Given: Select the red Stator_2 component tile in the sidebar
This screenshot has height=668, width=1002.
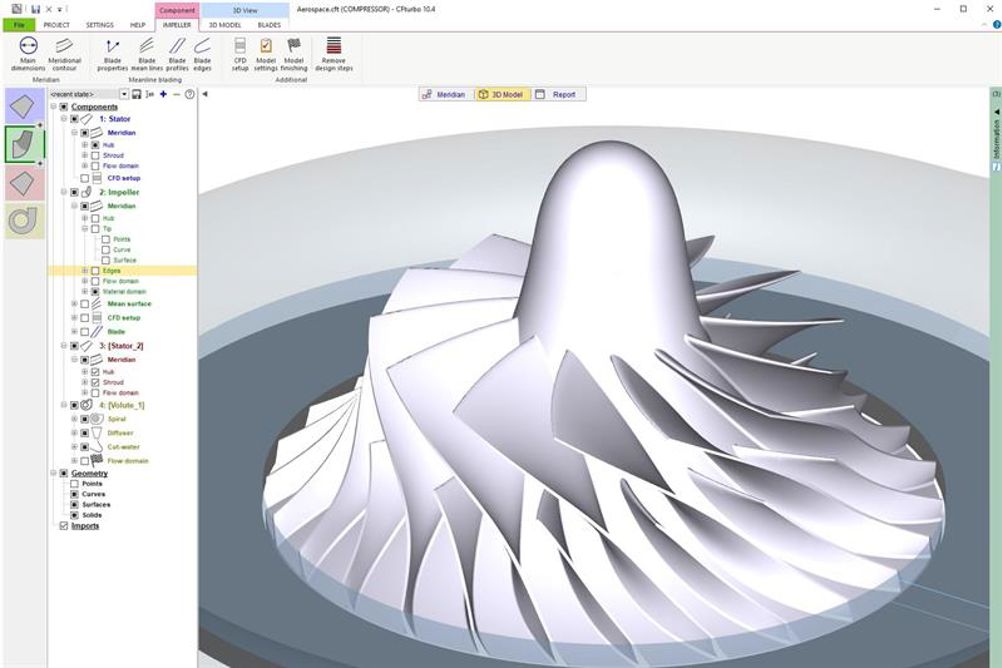Looking at the screenshot, I should click(24, 183).
